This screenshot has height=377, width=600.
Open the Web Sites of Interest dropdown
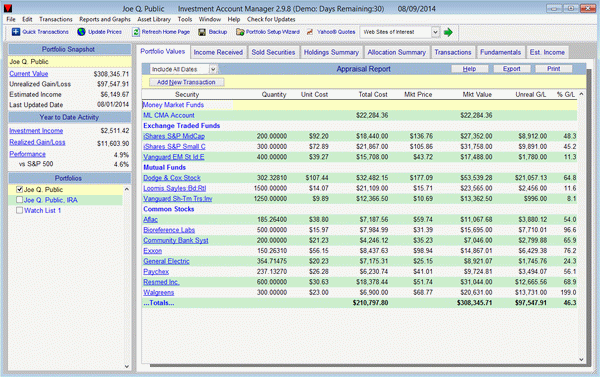click(x=435, y=32)
